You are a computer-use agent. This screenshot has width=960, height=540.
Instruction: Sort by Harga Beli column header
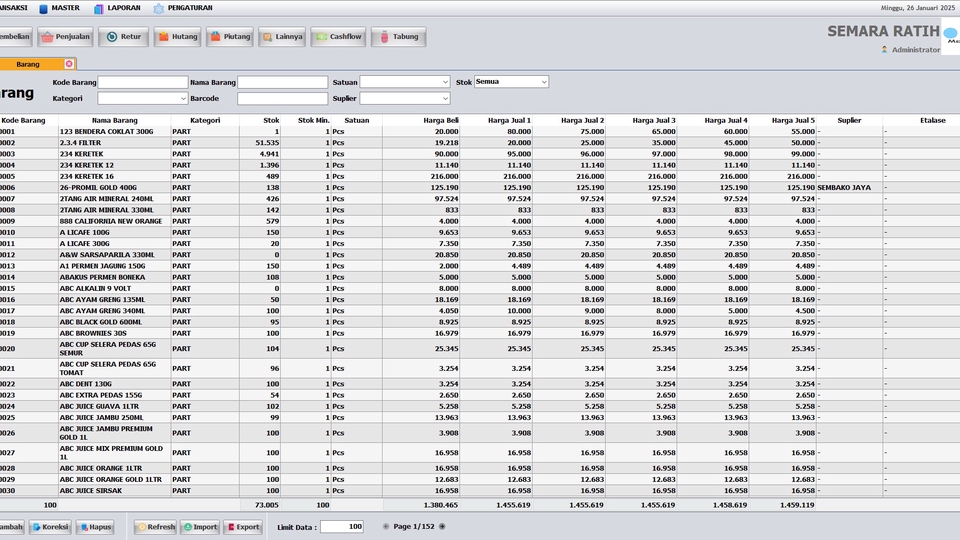421,121
